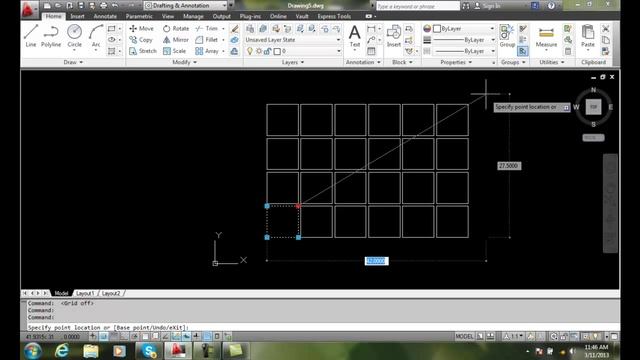
Task: Click the Match Properties color wheel icon
Action: point(427,29)
